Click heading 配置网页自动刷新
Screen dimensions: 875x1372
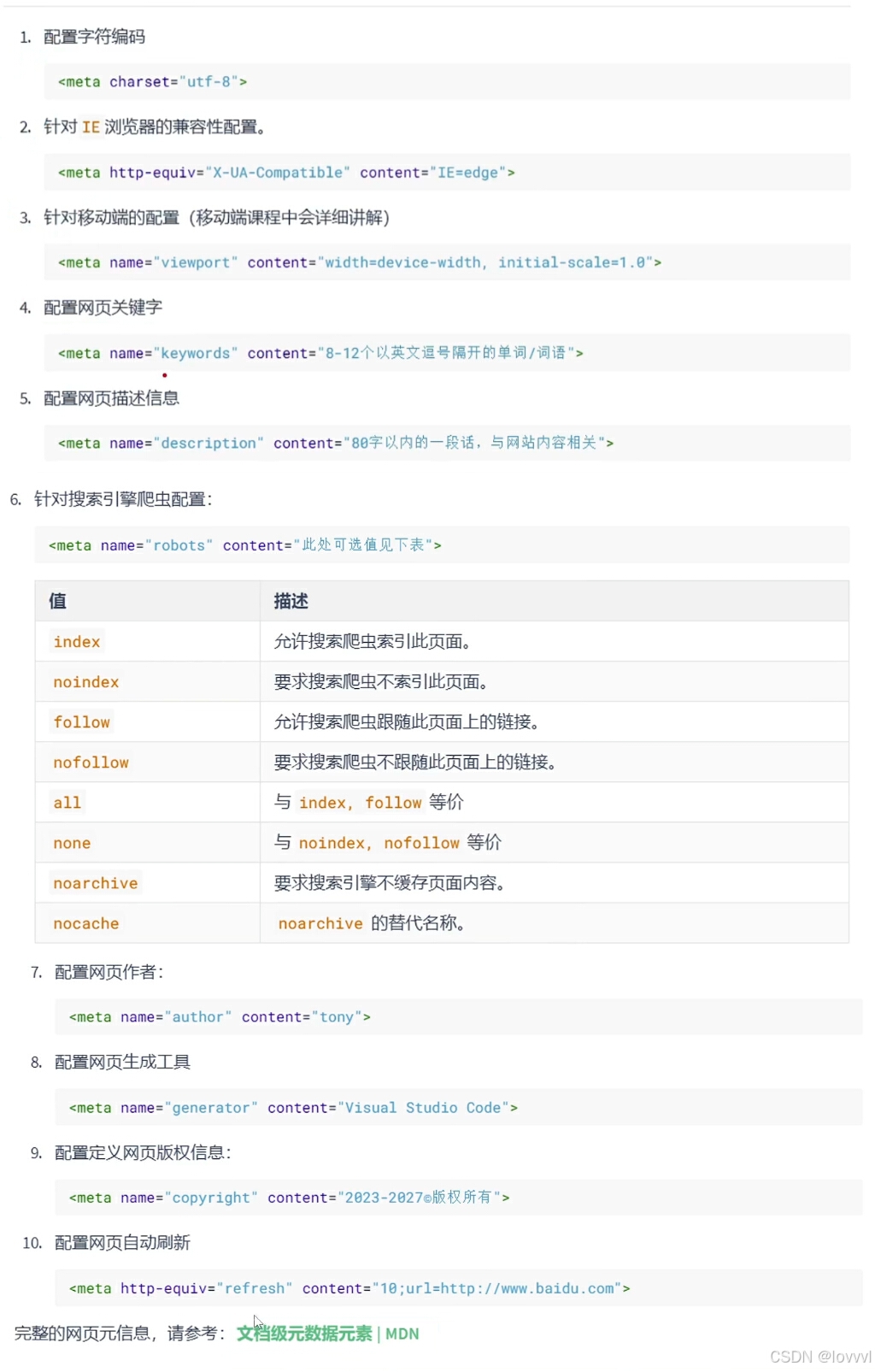click(x=123, y=1242)
